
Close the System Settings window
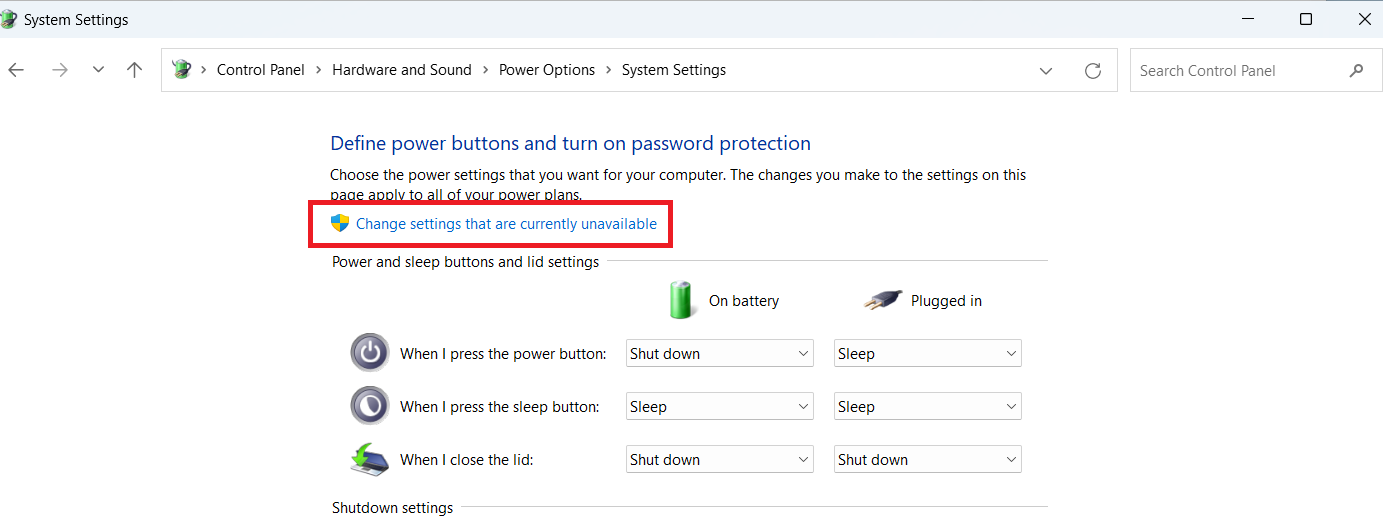point(1364,19)
